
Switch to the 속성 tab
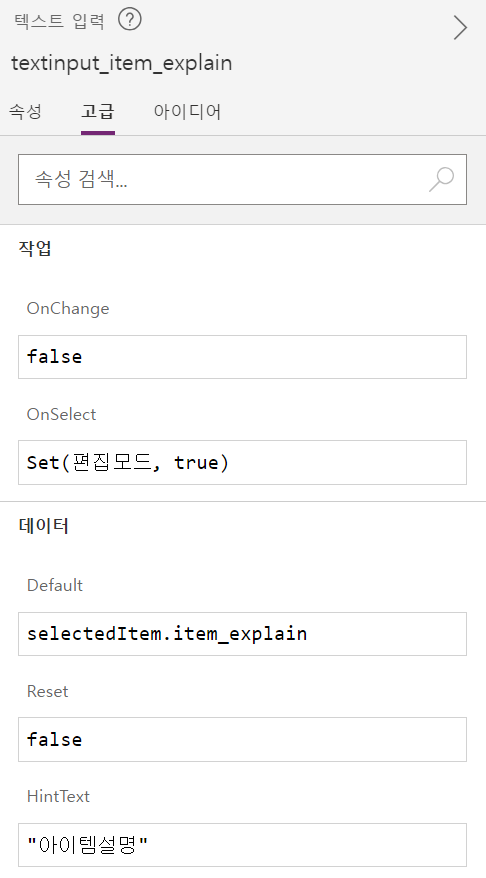[x=25, y=111]
